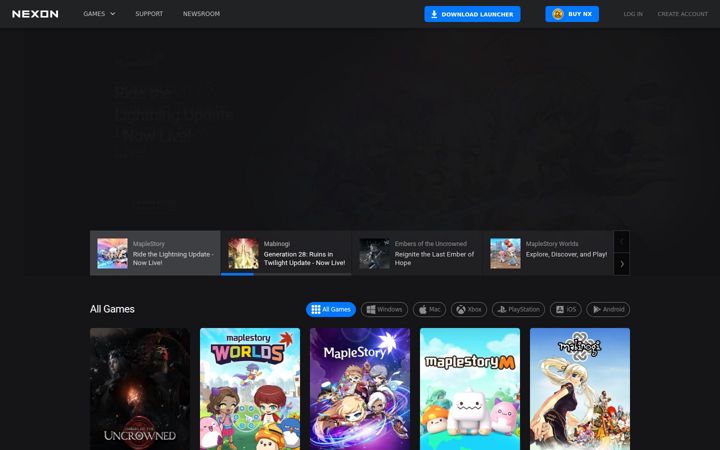Image resolution: width=720 pixels, height=450 pixels.
Task: Click Embers of the Uncrowned carousel thumbnail
Action: coord(374,253)
